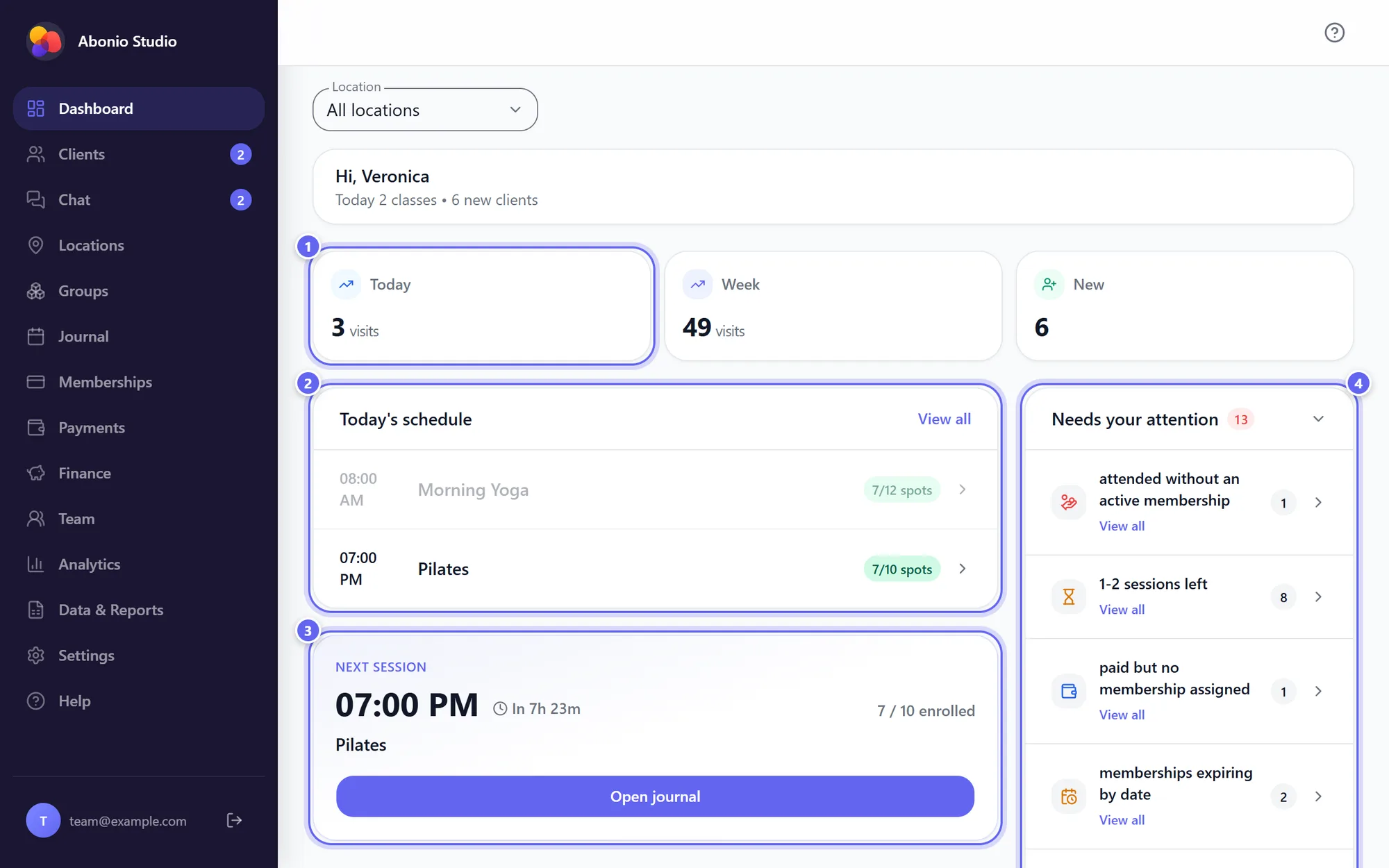The image size is (1389, 868).
Task: Click View all under memberships expiring
Action: [x=1122, y=820]
